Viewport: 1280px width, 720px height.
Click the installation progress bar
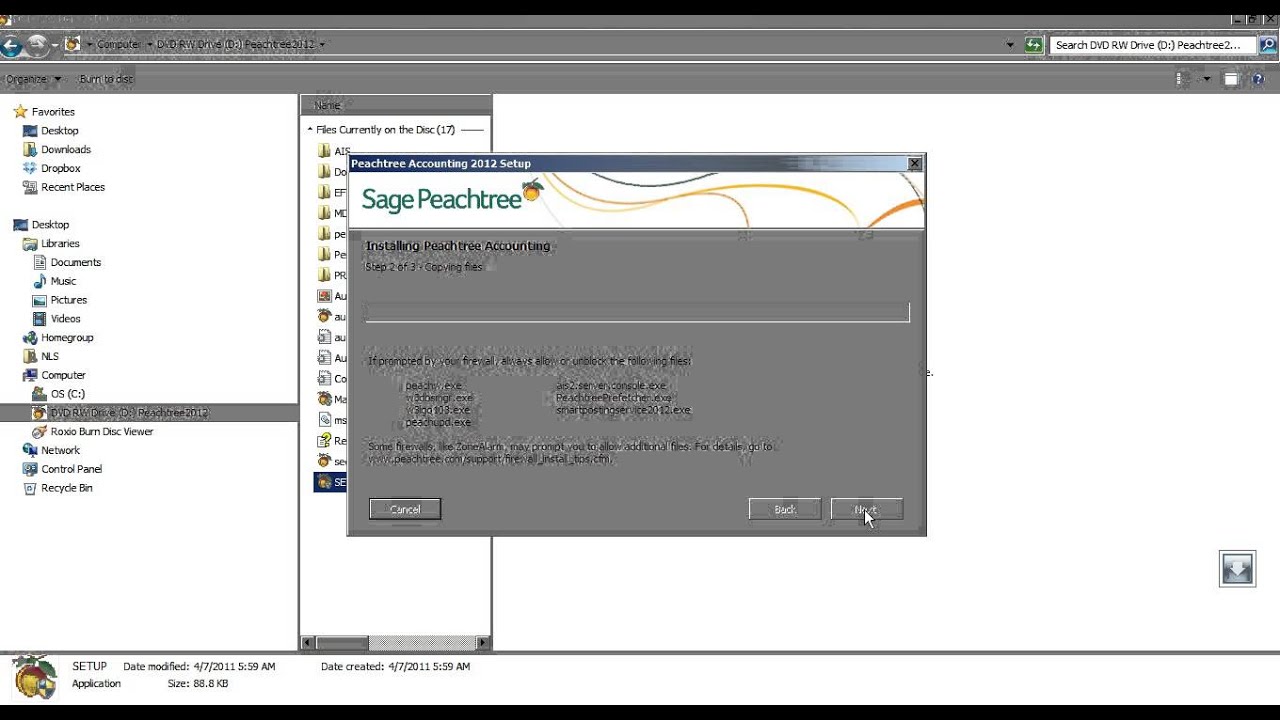point(637,313)
